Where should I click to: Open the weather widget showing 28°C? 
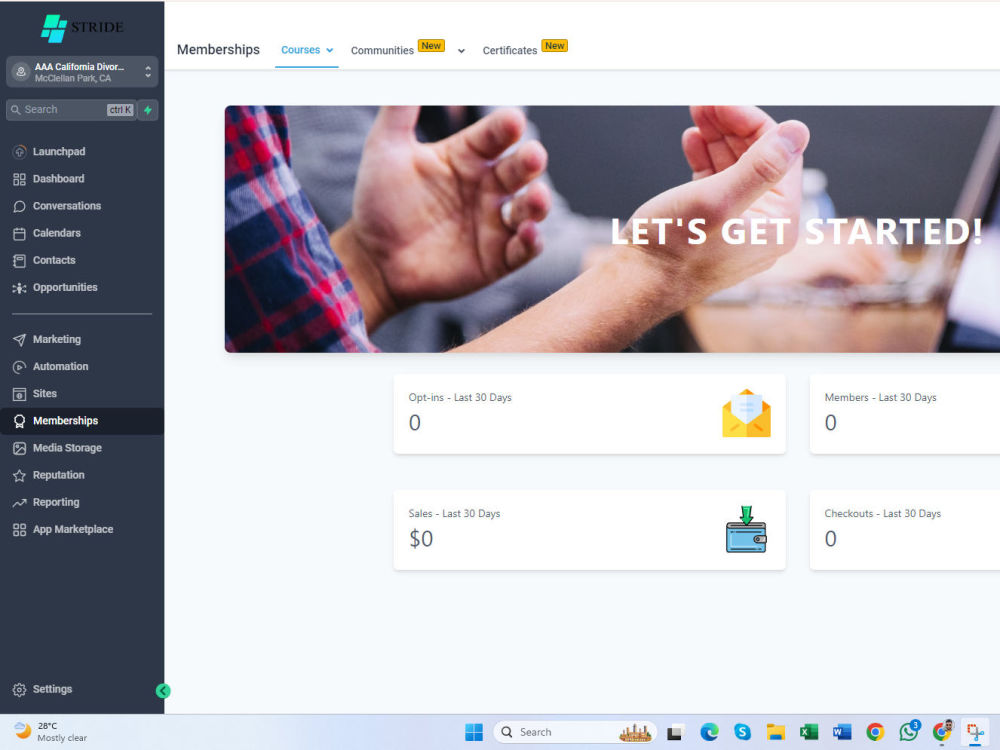(x=50, y=732)
